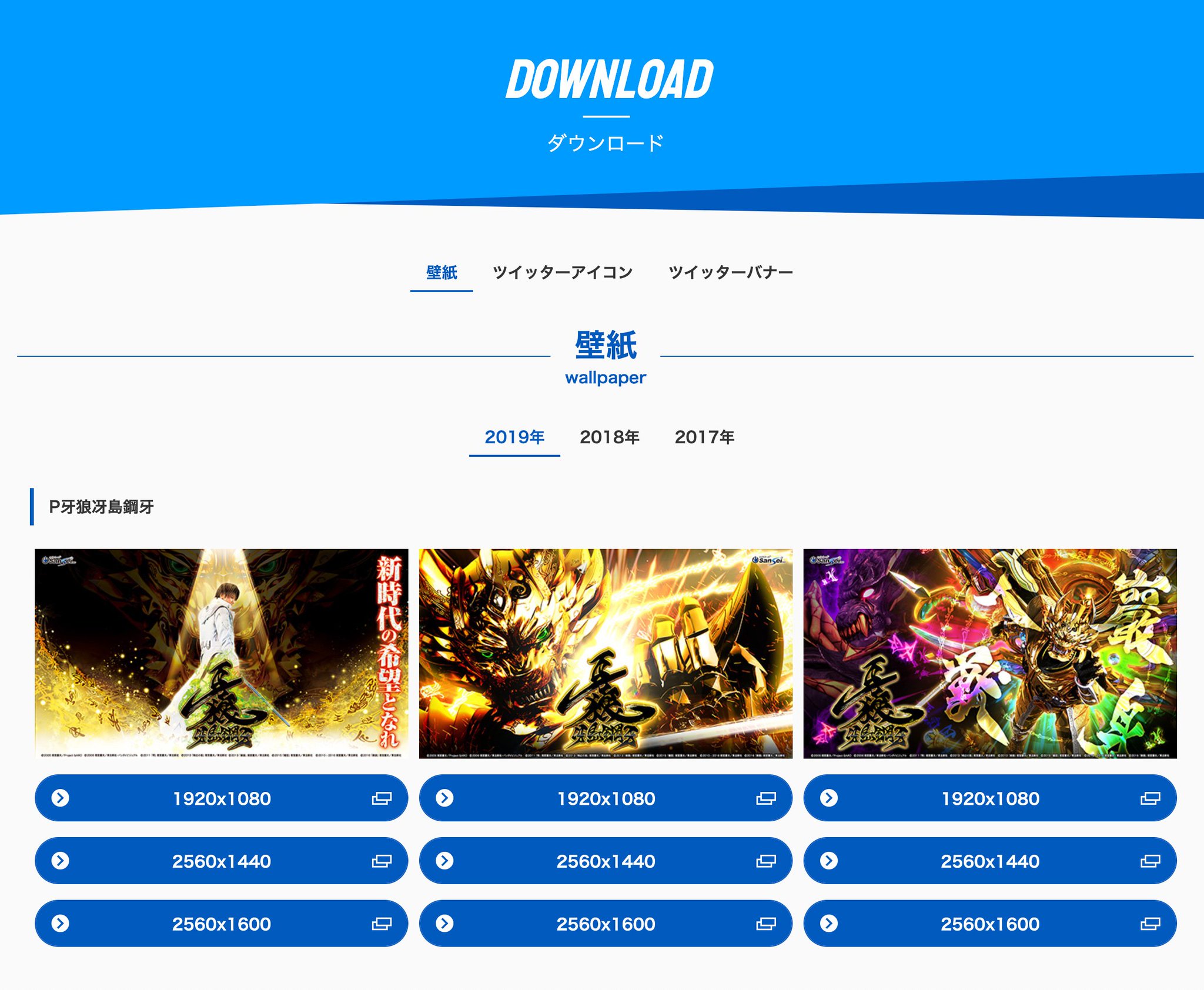Switch to ツイッターアイコン tab
The width and height of the screenshot is (1204, 990).
563,273
